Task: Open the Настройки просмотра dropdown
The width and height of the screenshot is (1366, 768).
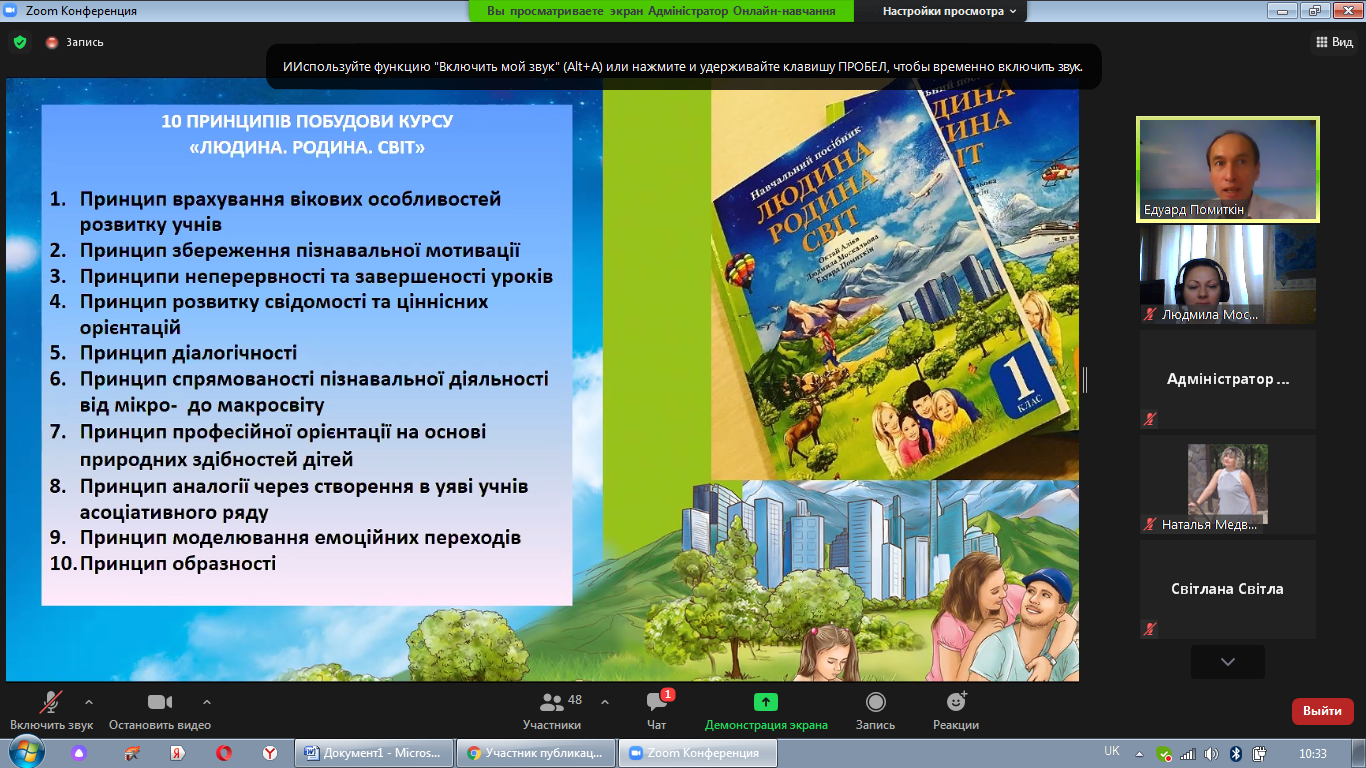Action: pos(949,11)
